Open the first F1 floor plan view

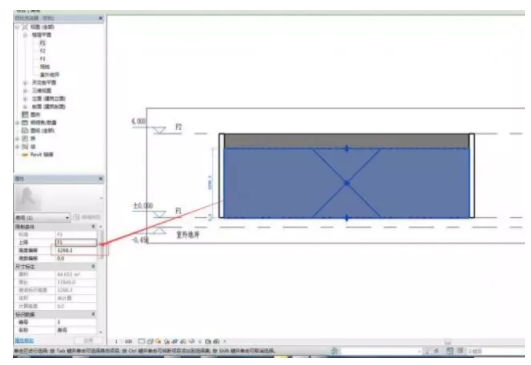[42, 43]
